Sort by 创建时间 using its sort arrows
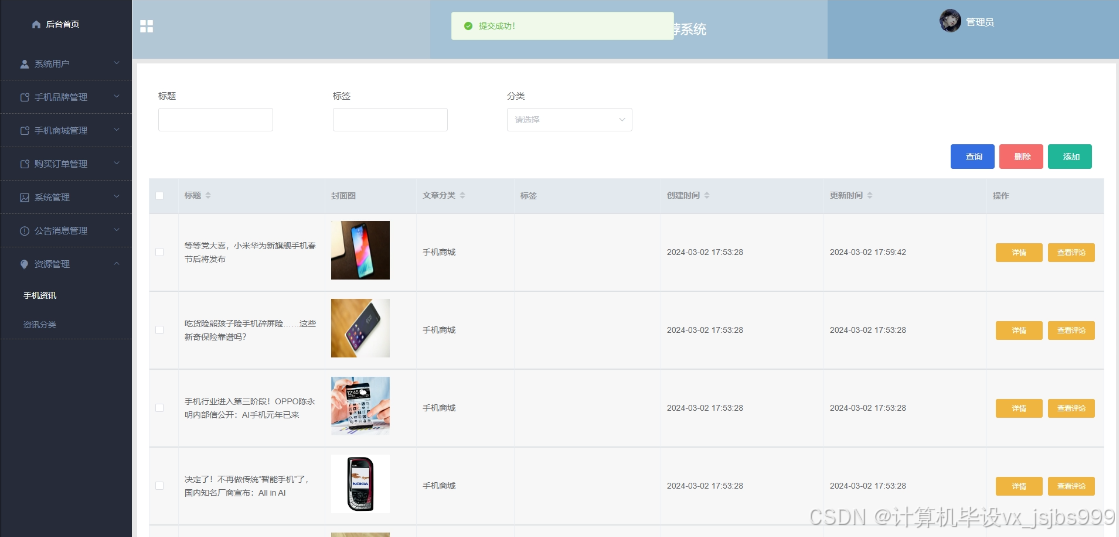The image size is (1119, 537). (706, 196)
